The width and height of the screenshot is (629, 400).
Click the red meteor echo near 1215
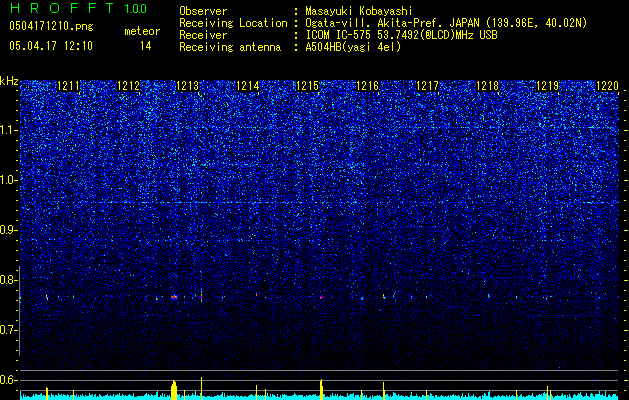click(x=321, y=297)
